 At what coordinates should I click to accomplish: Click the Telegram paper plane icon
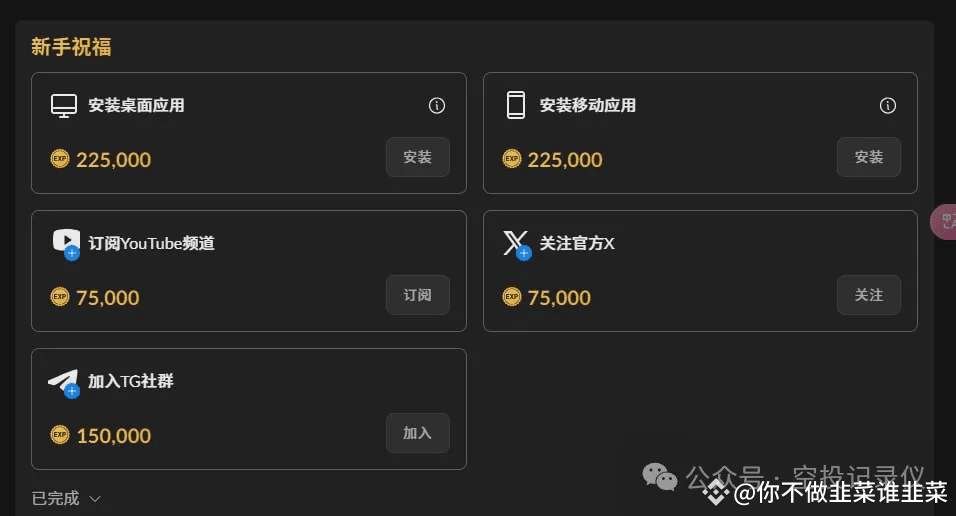point(64,382)
